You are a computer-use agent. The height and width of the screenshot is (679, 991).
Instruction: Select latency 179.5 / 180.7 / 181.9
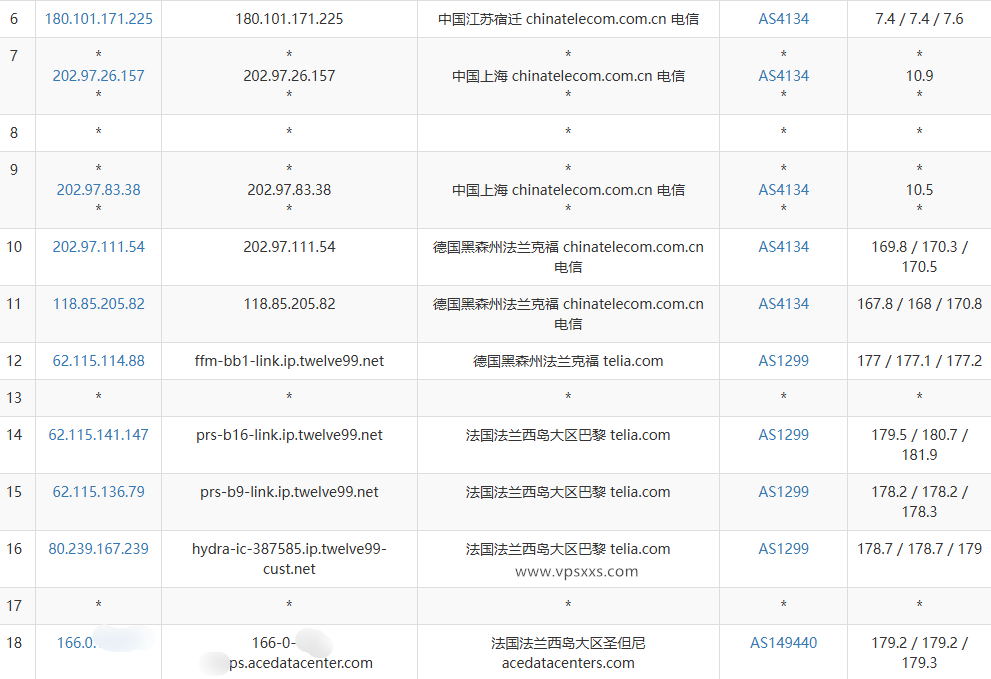pyautogui.click(x=919, y=444)
